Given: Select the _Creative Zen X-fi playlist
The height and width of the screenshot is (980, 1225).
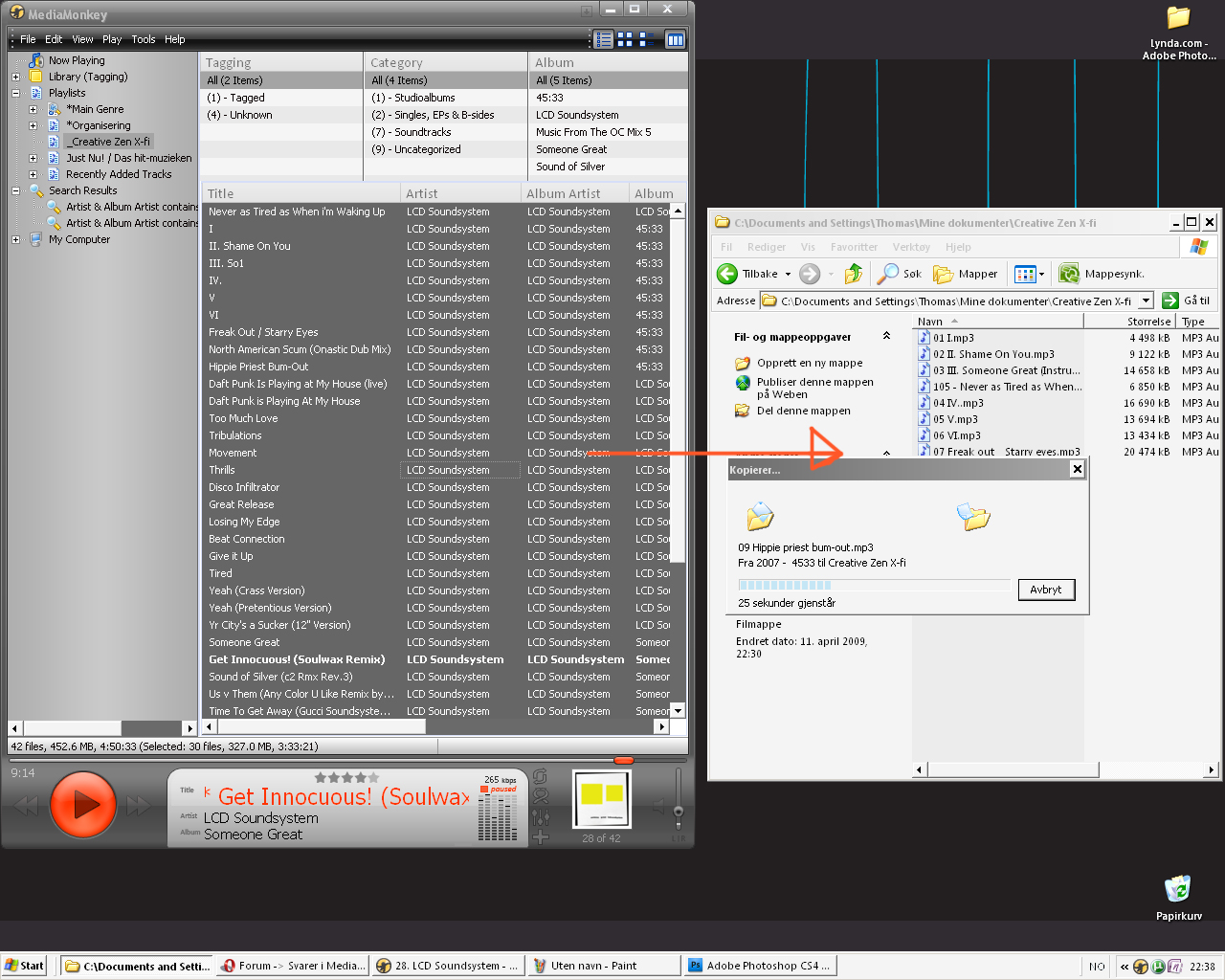Looking at the screenshot, I should (108, 142).
